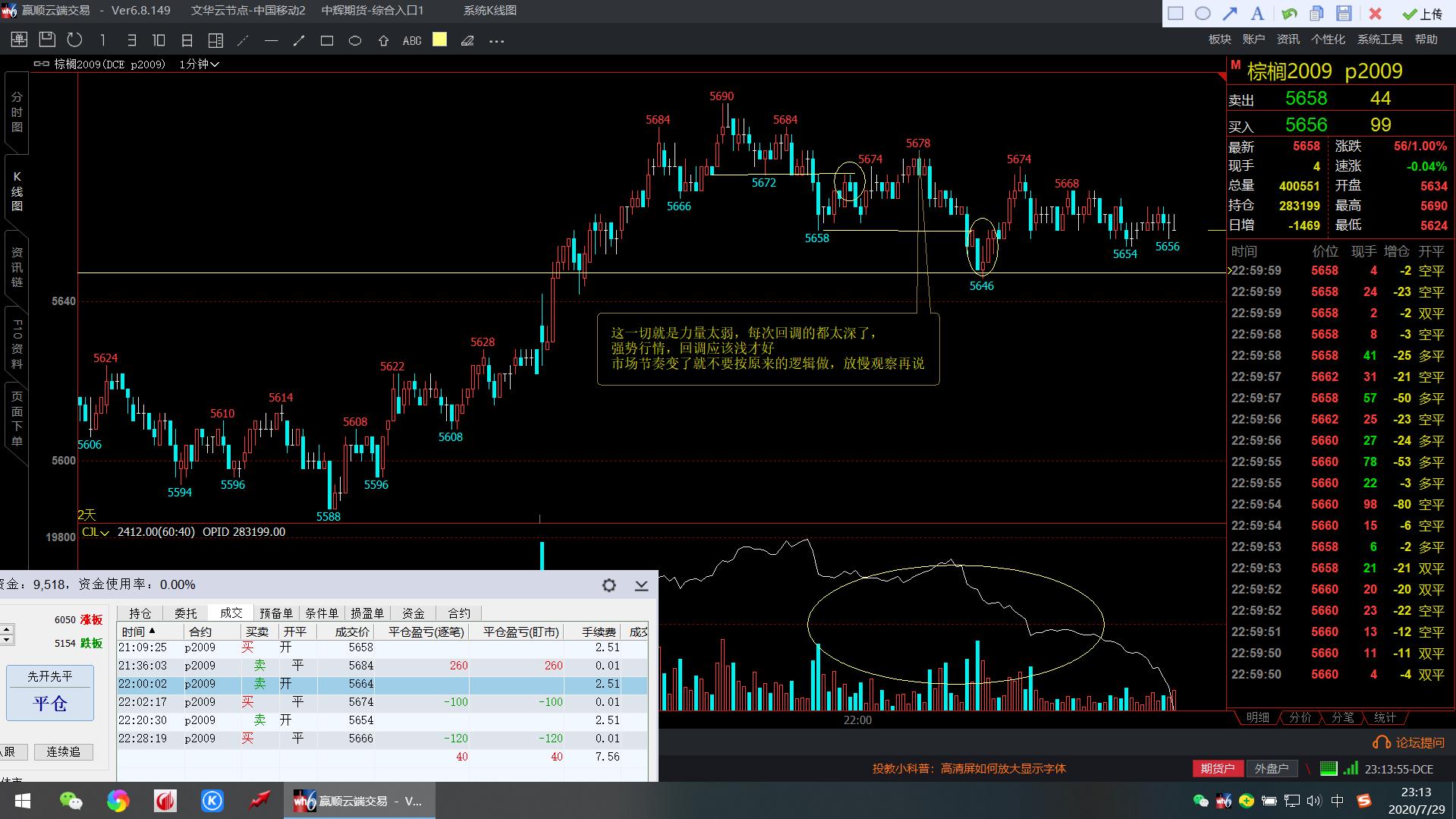Select screenshot rectangle annotation tool

(x=1175, y=13)
